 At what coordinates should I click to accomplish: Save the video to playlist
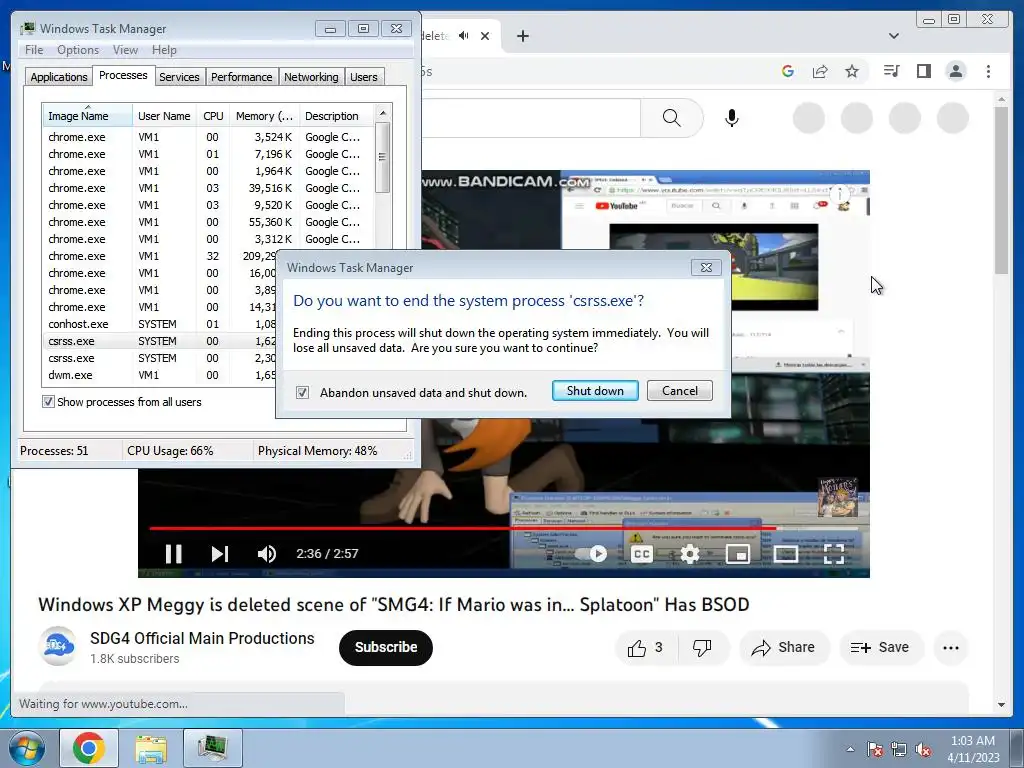click(x=880, y=648)
